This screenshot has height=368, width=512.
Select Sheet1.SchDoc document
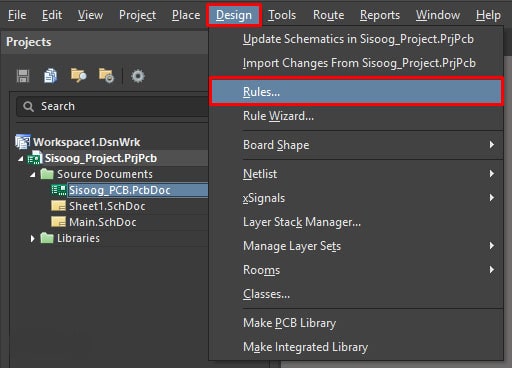107,206
